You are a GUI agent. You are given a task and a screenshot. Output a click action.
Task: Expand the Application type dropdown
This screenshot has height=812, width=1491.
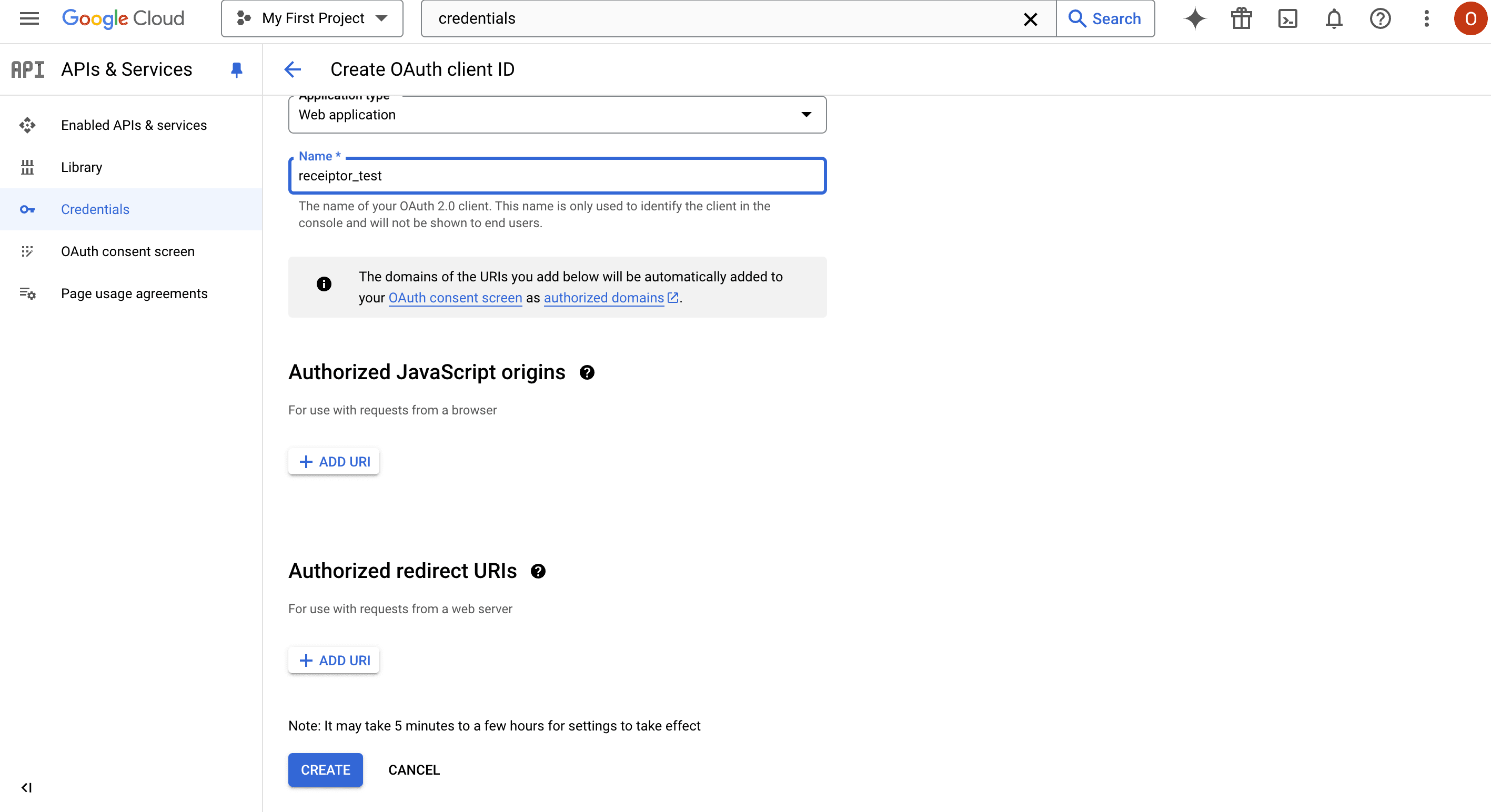557,115
